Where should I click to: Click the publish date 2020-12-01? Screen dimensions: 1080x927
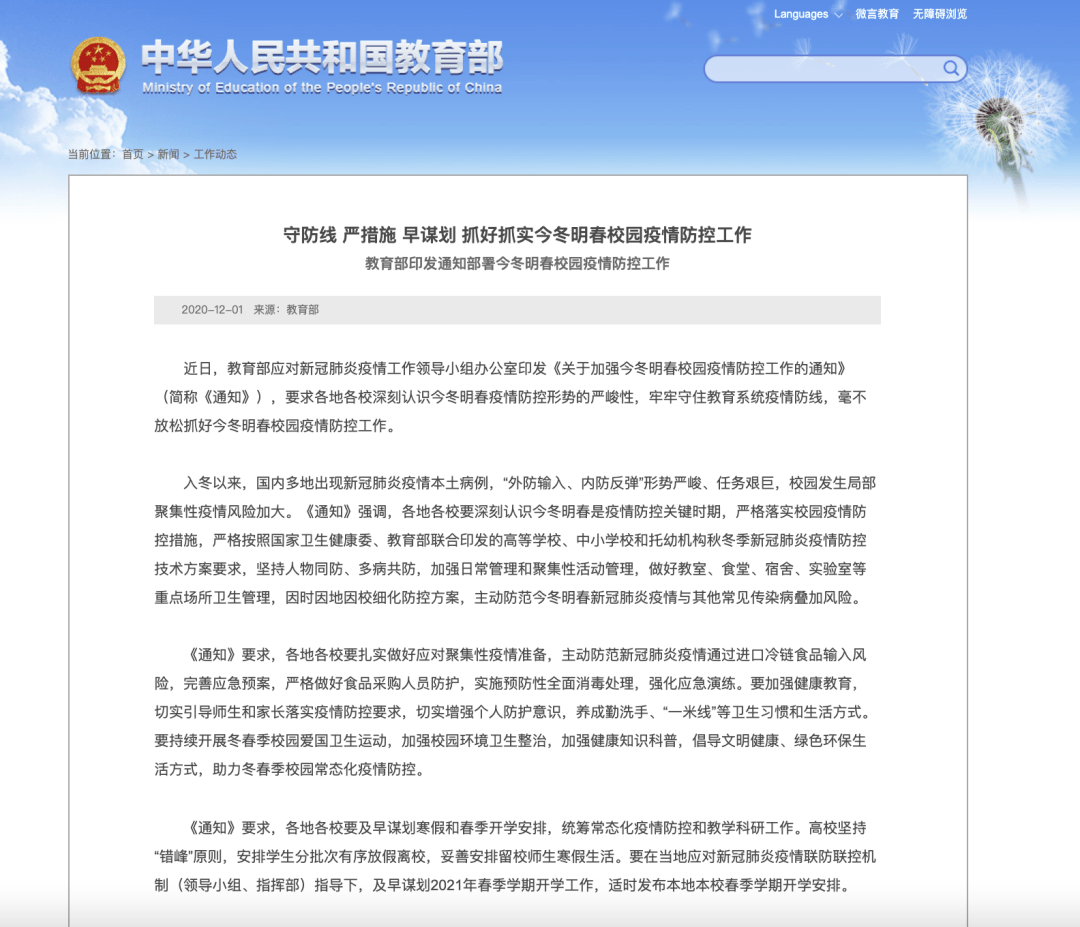tap(212, 310)
